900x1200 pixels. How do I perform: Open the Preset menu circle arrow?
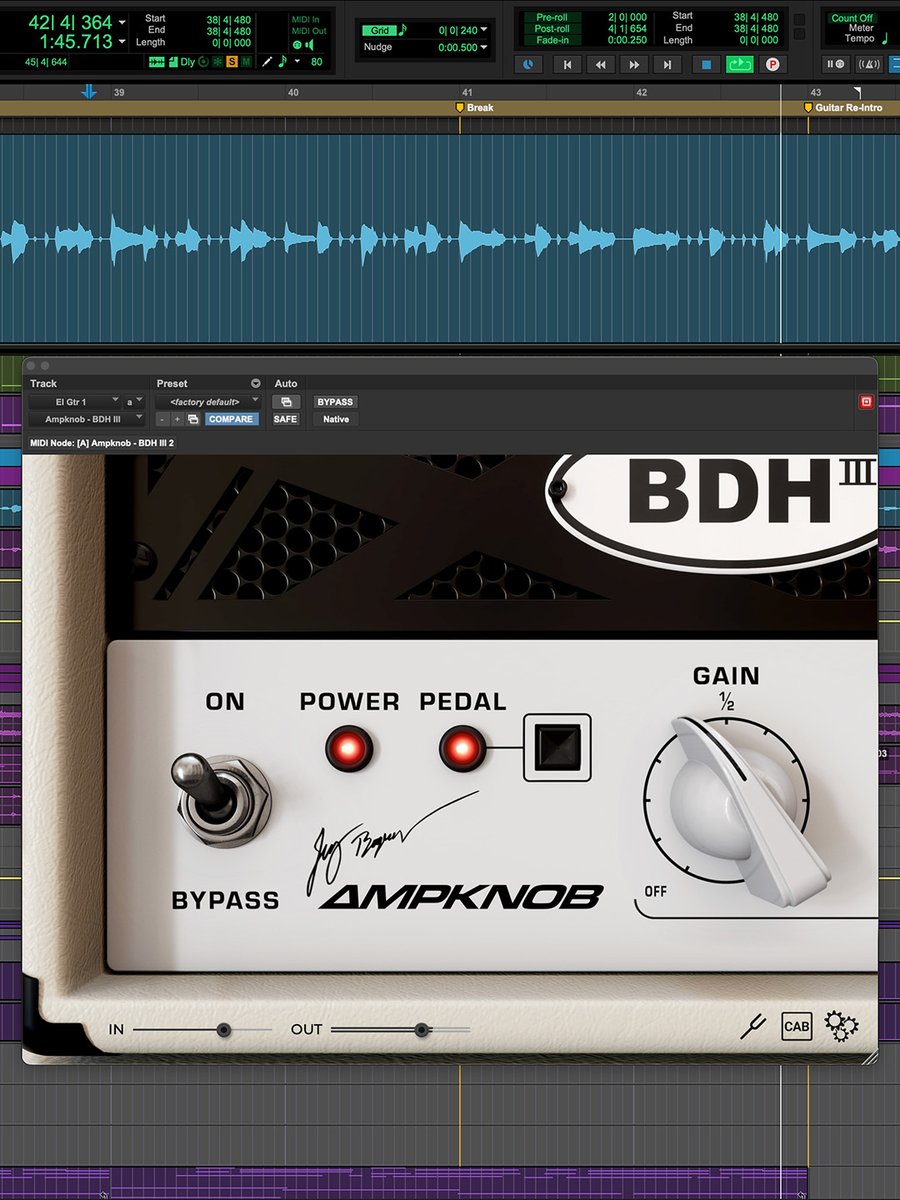pyautogui.click(x=255, y=384)
